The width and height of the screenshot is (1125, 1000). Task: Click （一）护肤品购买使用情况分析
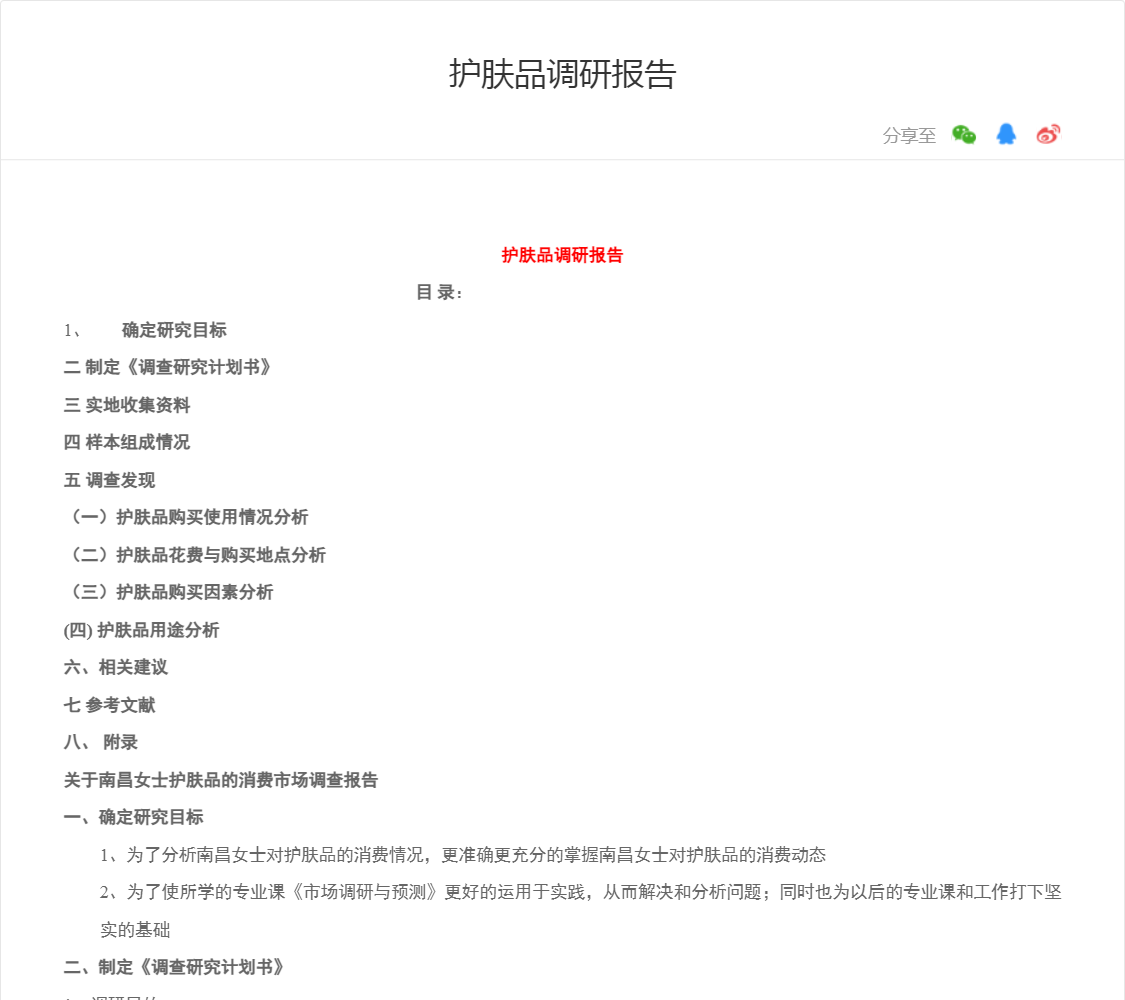[x=187, y=517]
